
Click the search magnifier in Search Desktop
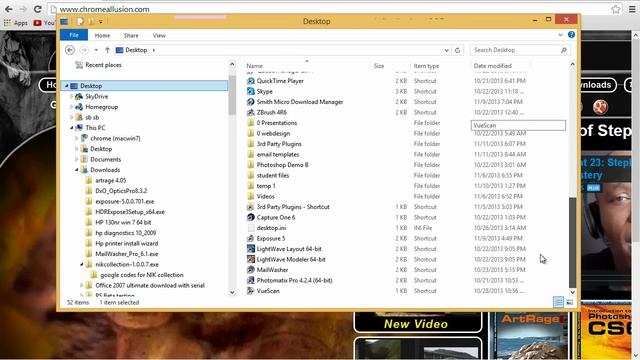tap(564, 50)
